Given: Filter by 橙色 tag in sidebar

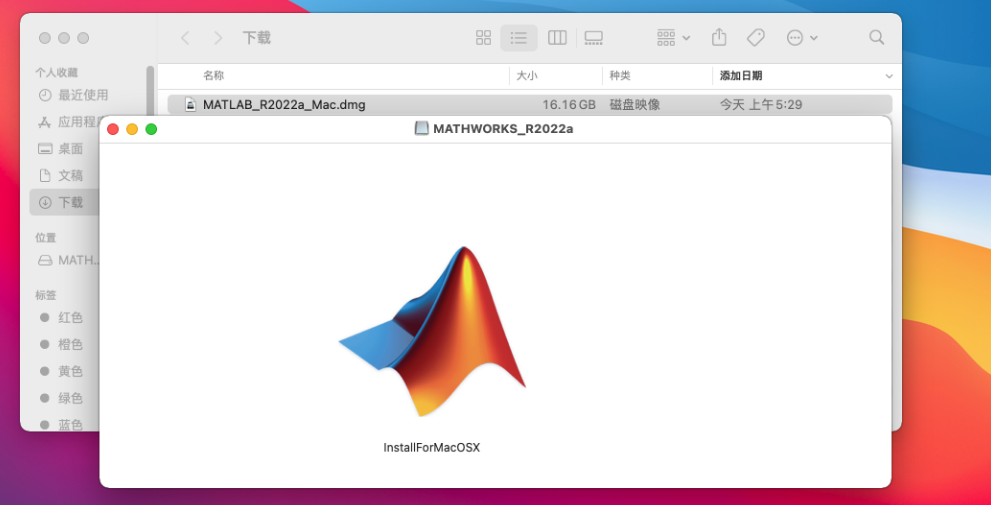Looking at the screenshot, I should point(61,344).
